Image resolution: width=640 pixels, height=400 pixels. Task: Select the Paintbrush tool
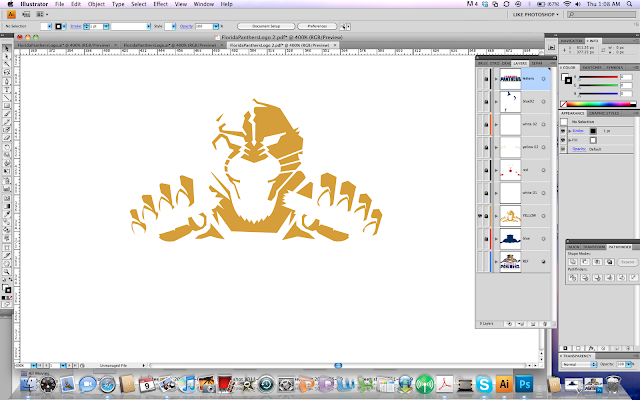pos(7,114)
